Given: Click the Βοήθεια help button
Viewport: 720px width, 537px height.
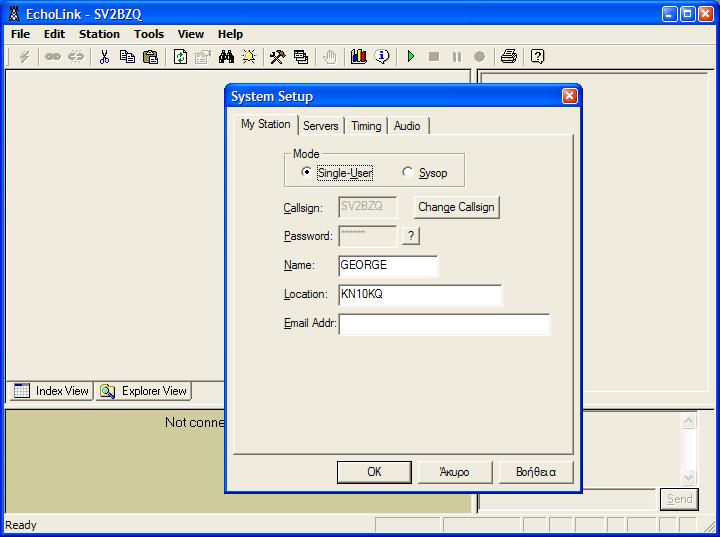Looking at the screenshot, I should click(x=536, y=472).
